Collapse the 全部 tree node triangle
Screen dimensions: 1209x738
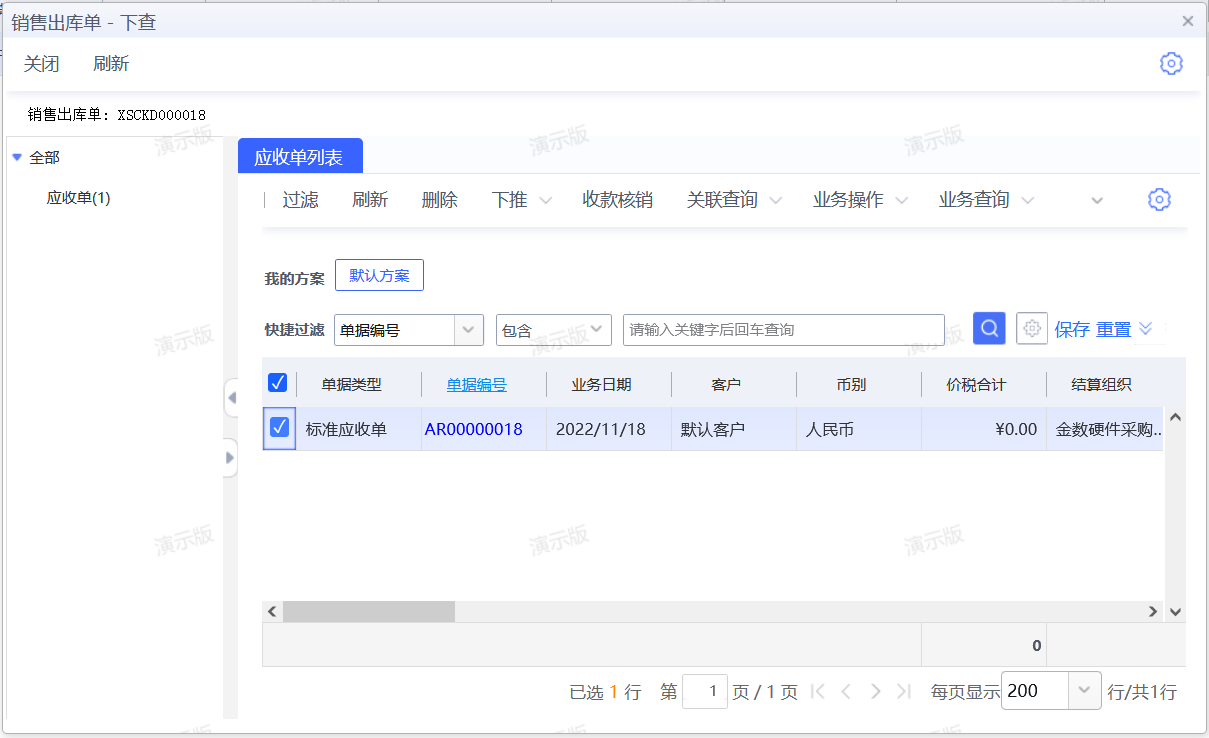coord(17,157)
